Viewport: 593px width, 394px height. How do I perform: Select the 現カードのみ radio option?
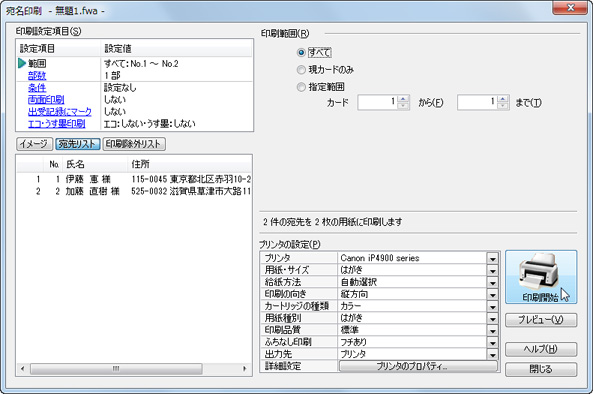tap(301, 70)
